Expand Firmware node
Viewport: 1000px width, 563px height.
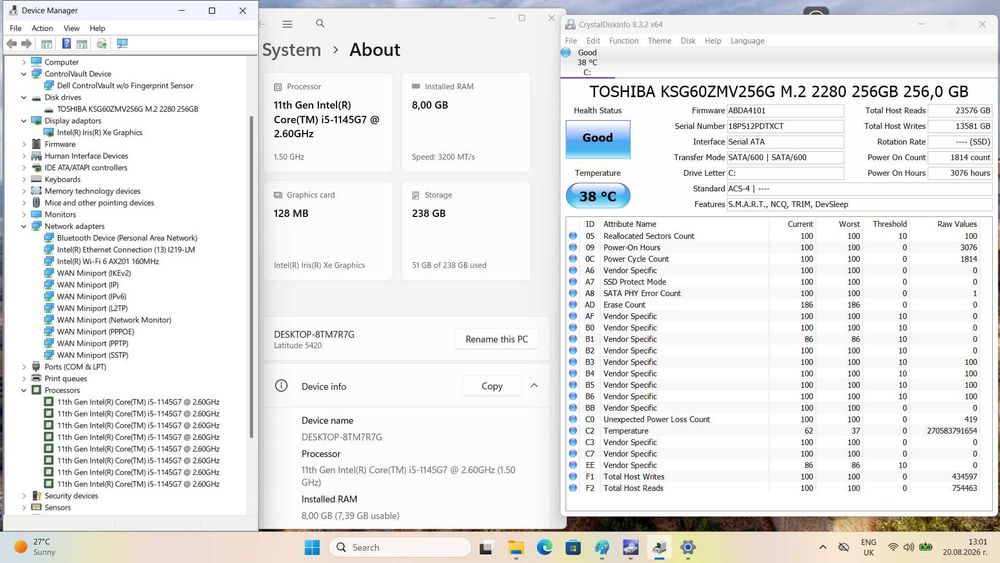pos(24,144)
